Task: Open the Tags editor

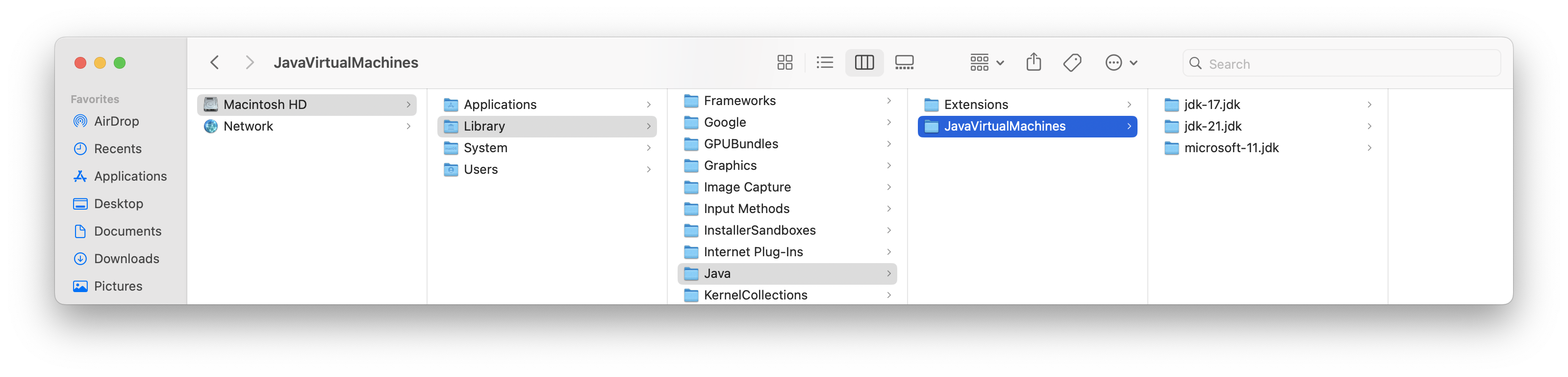Action: click(1072, 62)
